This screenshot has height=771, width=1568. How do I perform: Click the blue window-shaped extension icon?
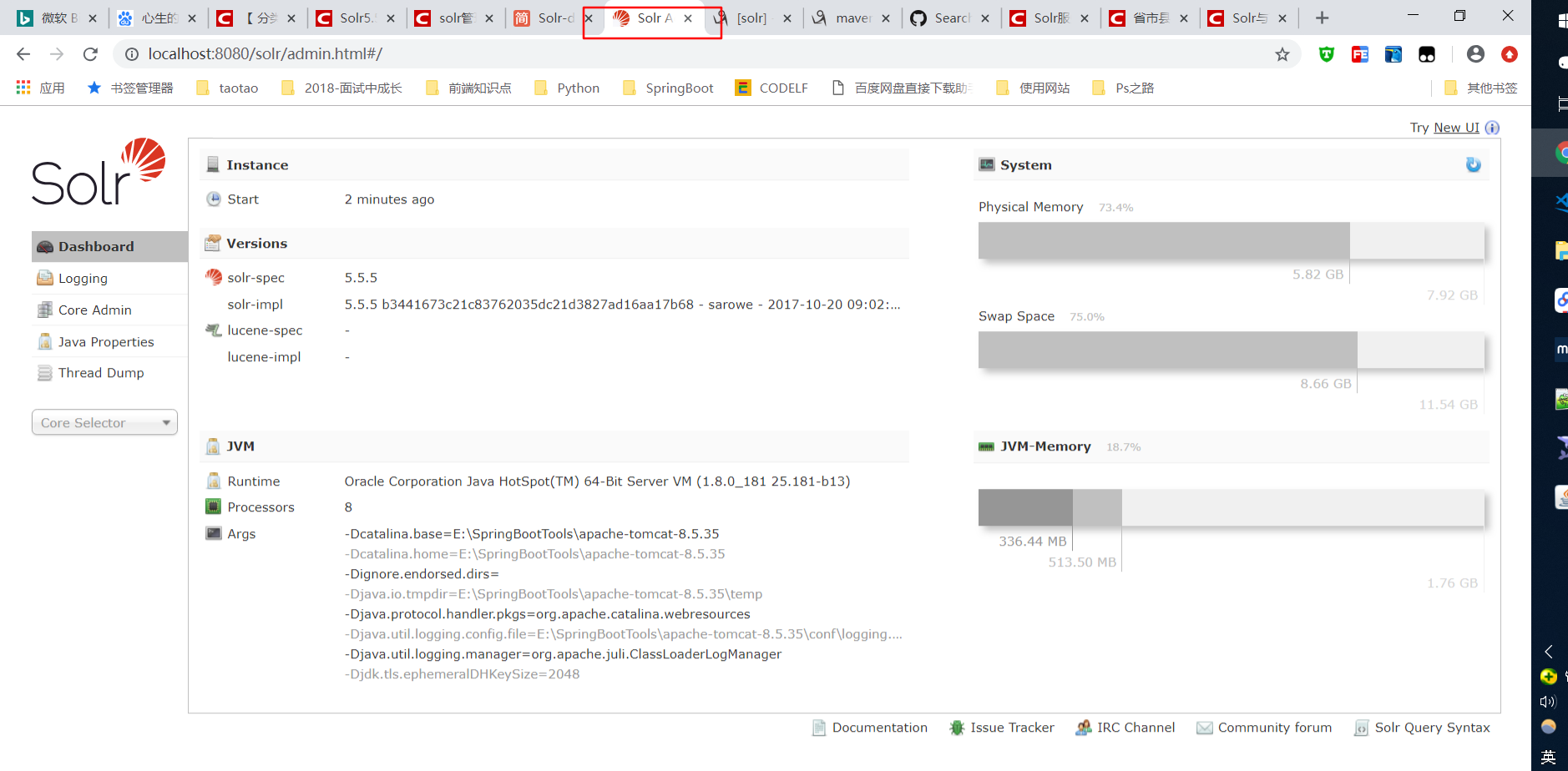1393,54
